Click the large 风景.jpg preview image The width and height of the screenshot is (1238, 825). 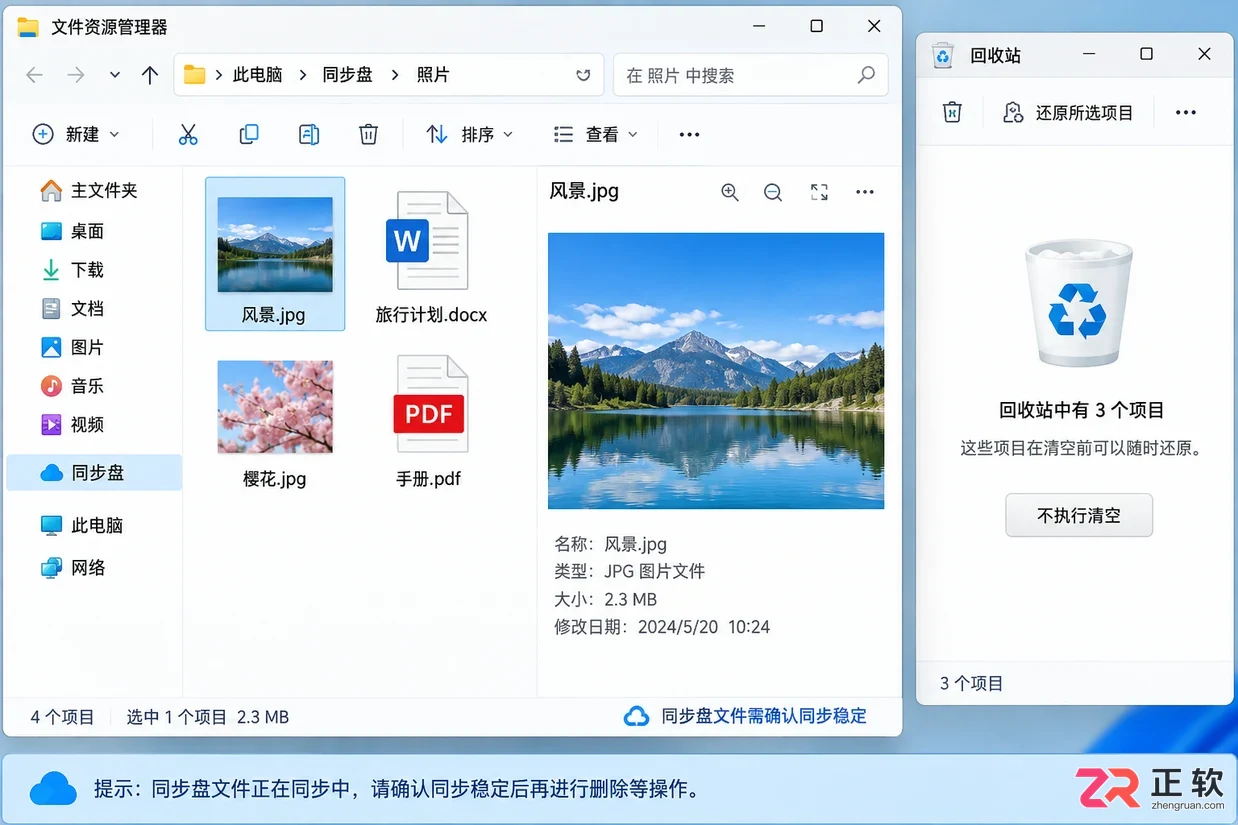tap(716, 371)
